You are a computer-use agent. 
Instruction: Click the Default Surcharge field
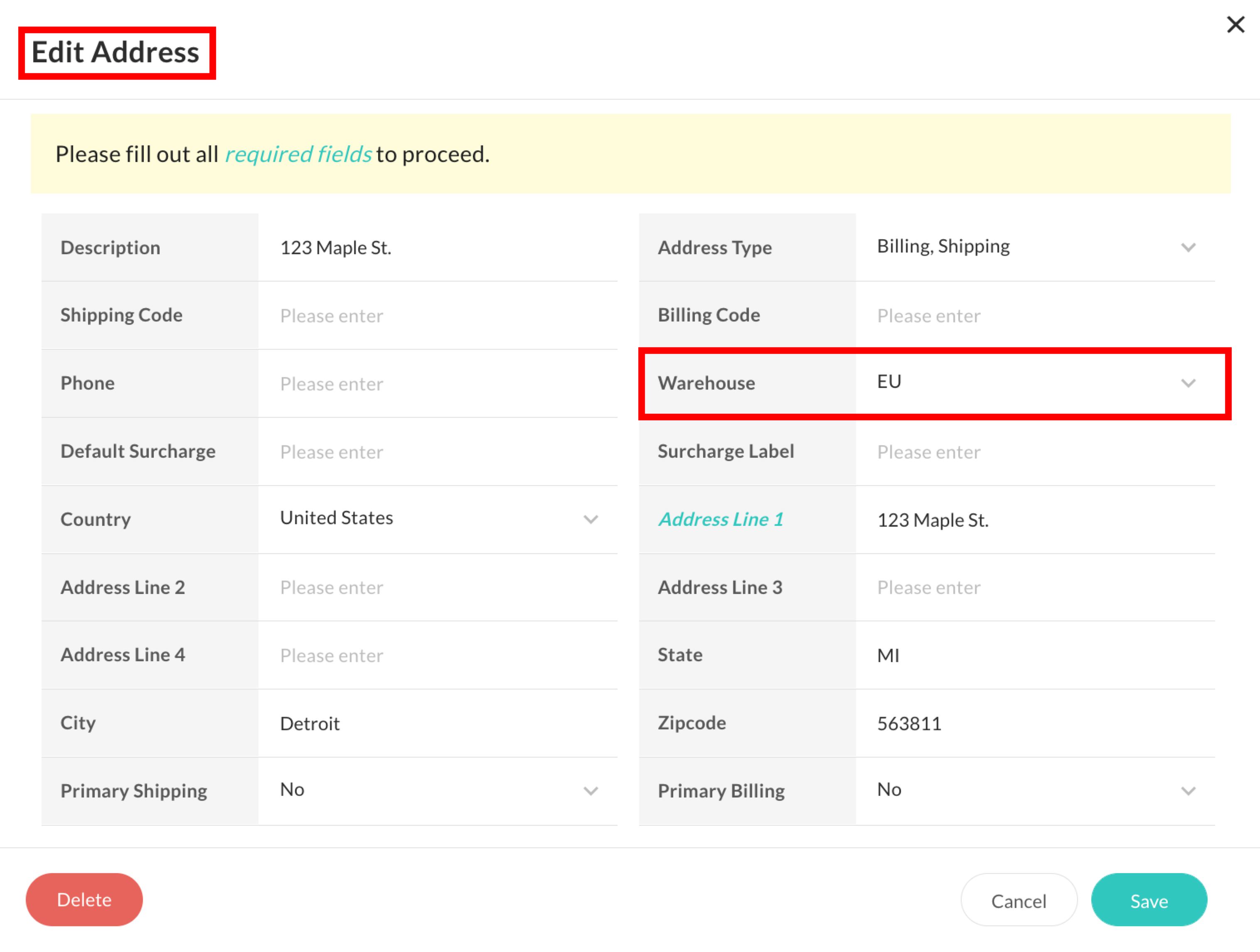(x=438, y=452)
